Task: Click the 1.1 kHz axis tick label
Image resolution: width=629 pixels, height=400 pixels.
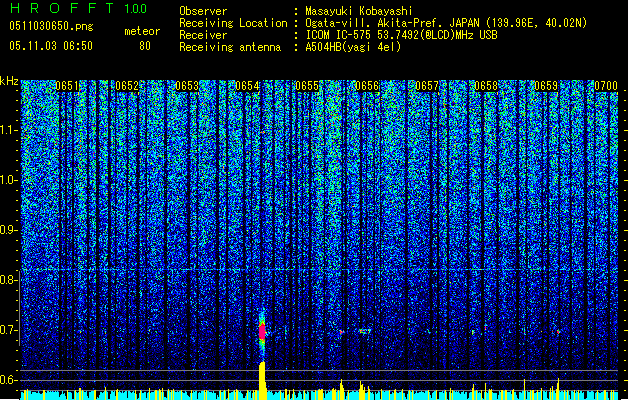Action: [x=8, y=130]
